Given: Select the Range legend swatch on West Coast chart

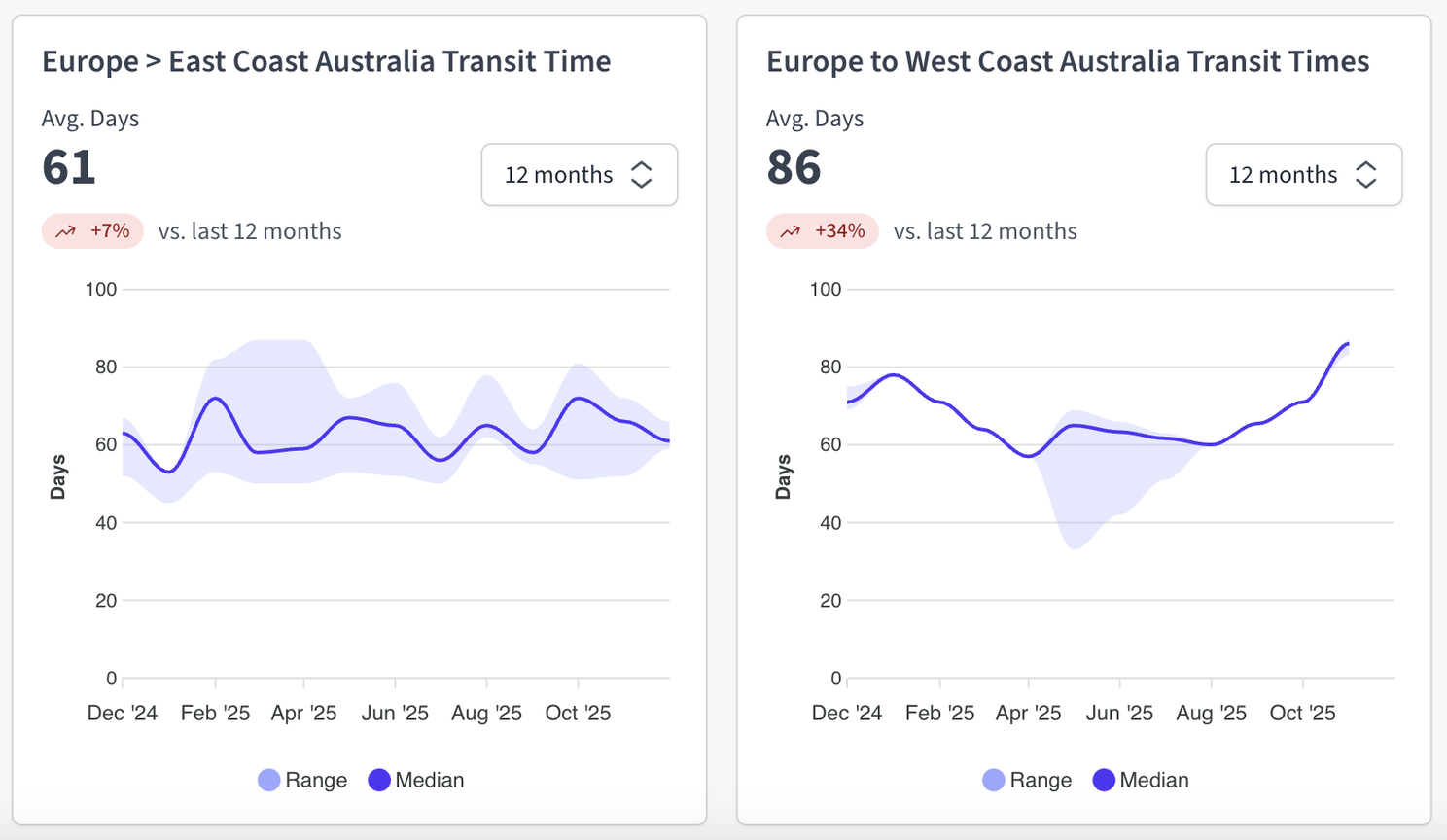Looking at the screenshot, I should [x=993, y=779].
